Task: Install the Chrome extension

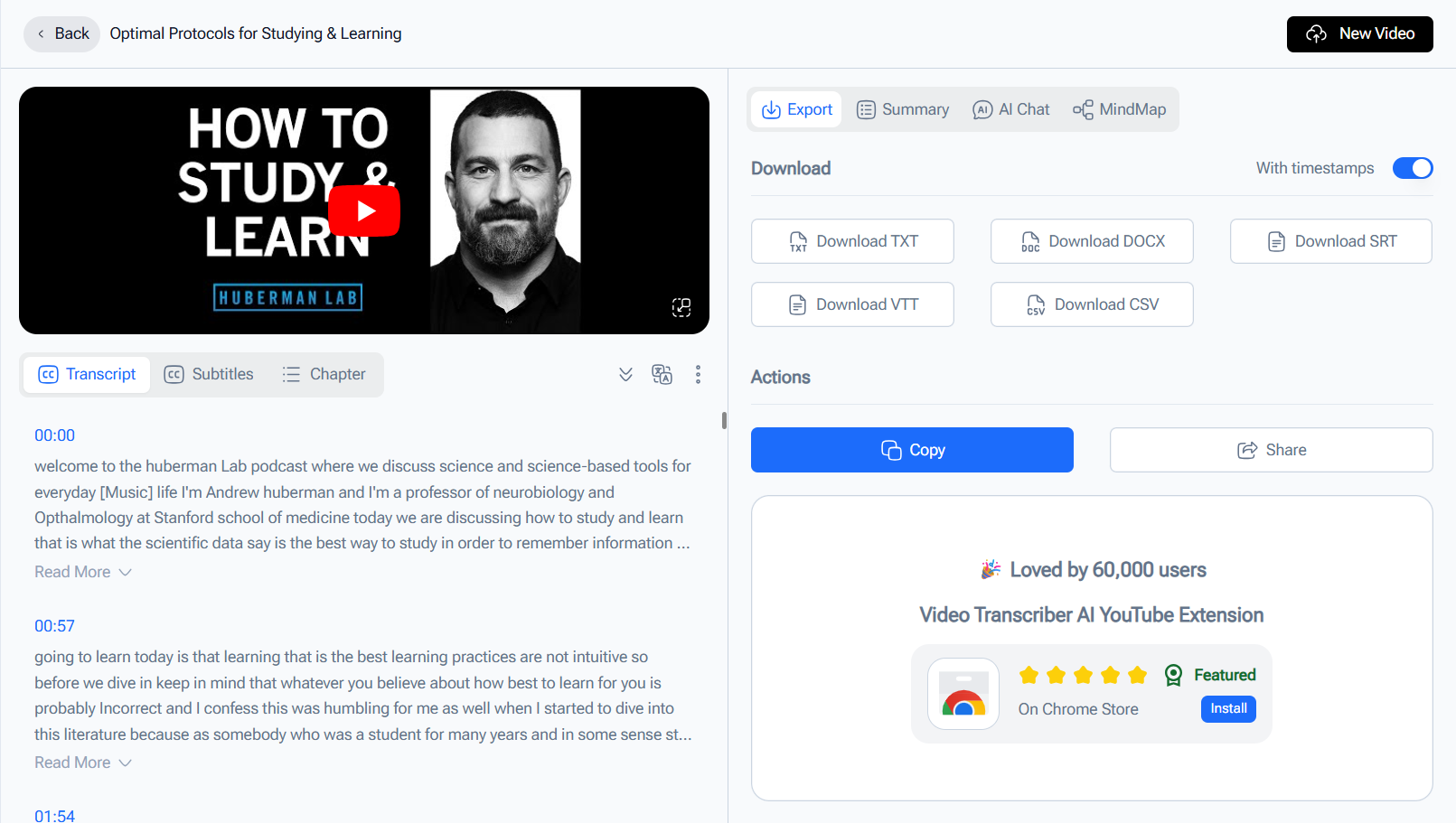Action: [x=1228, y=708]
